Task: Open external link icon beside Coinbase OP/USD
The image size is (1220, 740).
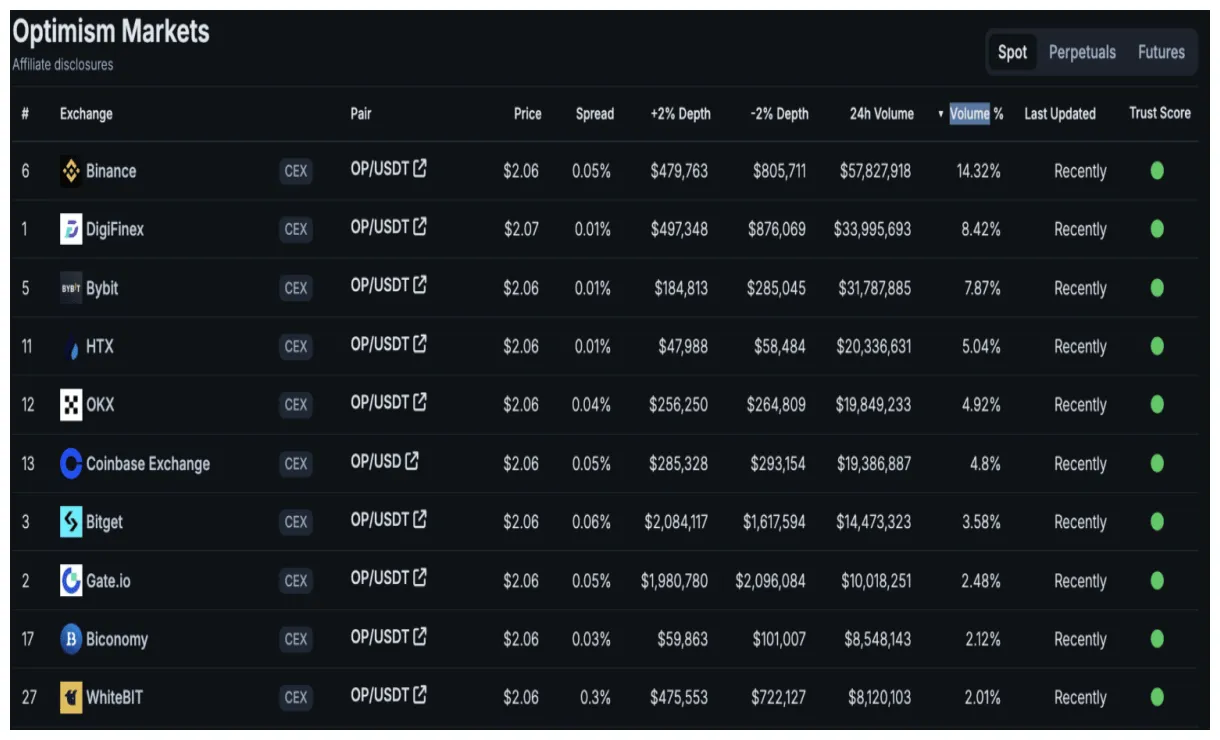Action: [x=412, y=461]
